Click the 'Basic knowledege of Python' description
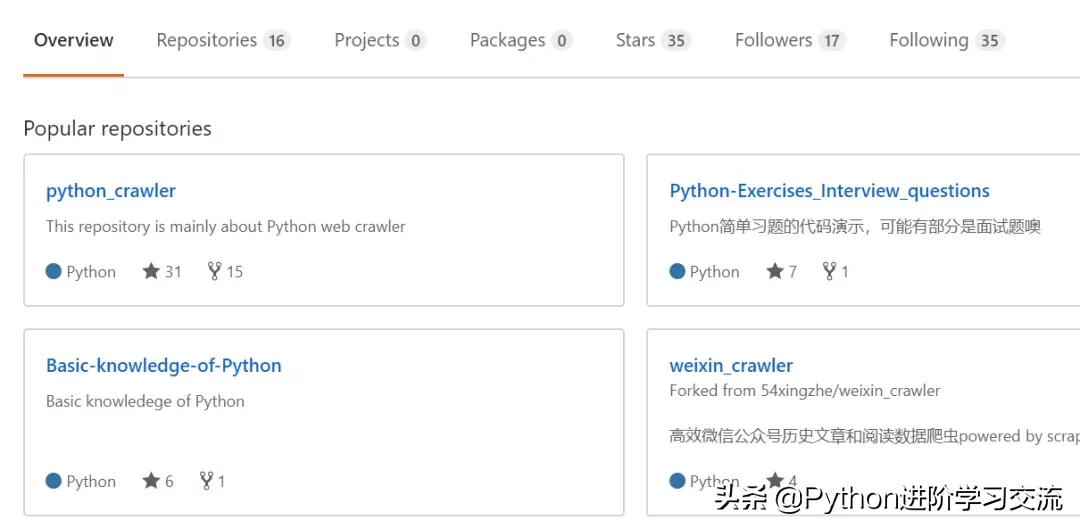Image resolution: width=1080 pixels, height=528 pixels. click(145, 401)
